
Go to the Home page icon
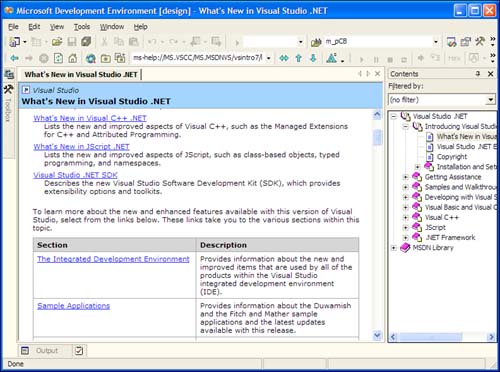pyautogui.click(x=73, y=58)
